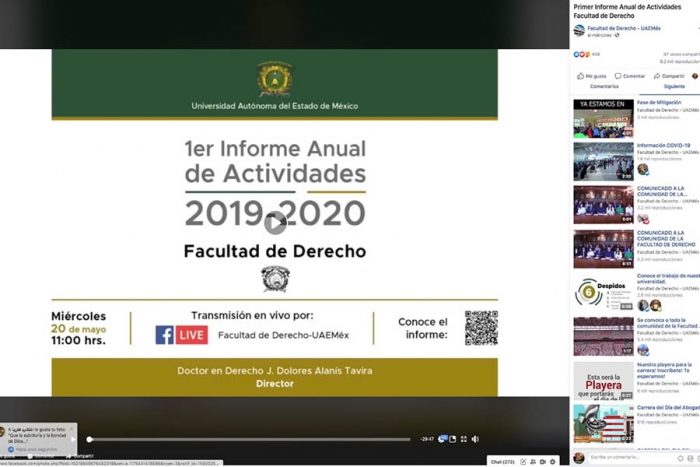
Task: Enter fullscreen video mode
Action: tap(464, 439)
